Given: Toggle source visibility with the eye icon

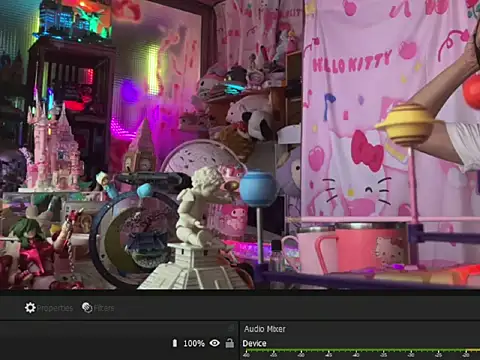Looking at the screenshot, I should [215, 343].
